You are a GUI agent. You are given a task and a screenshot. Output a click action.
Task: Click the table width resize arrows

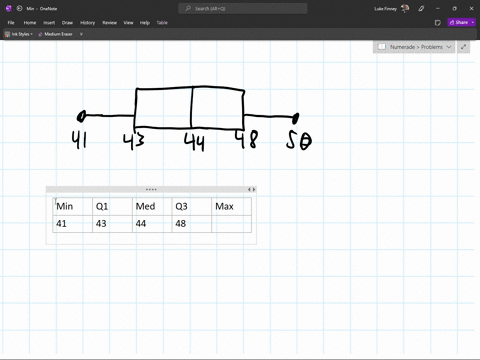click(x=251, y=189)
